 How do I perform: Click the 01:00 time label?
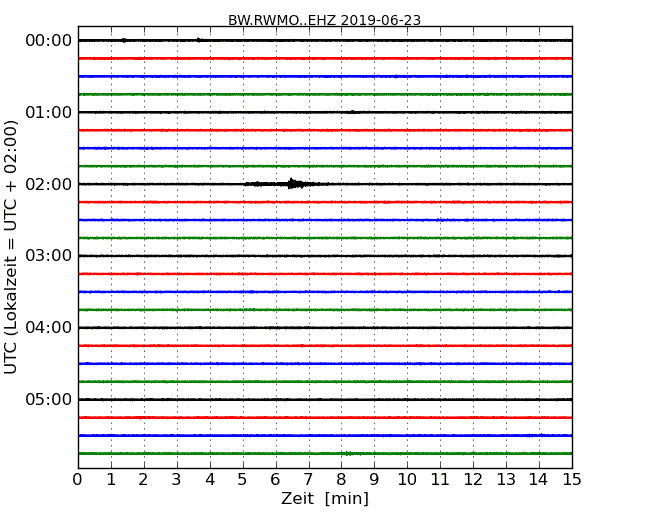(x=49, y=112)
